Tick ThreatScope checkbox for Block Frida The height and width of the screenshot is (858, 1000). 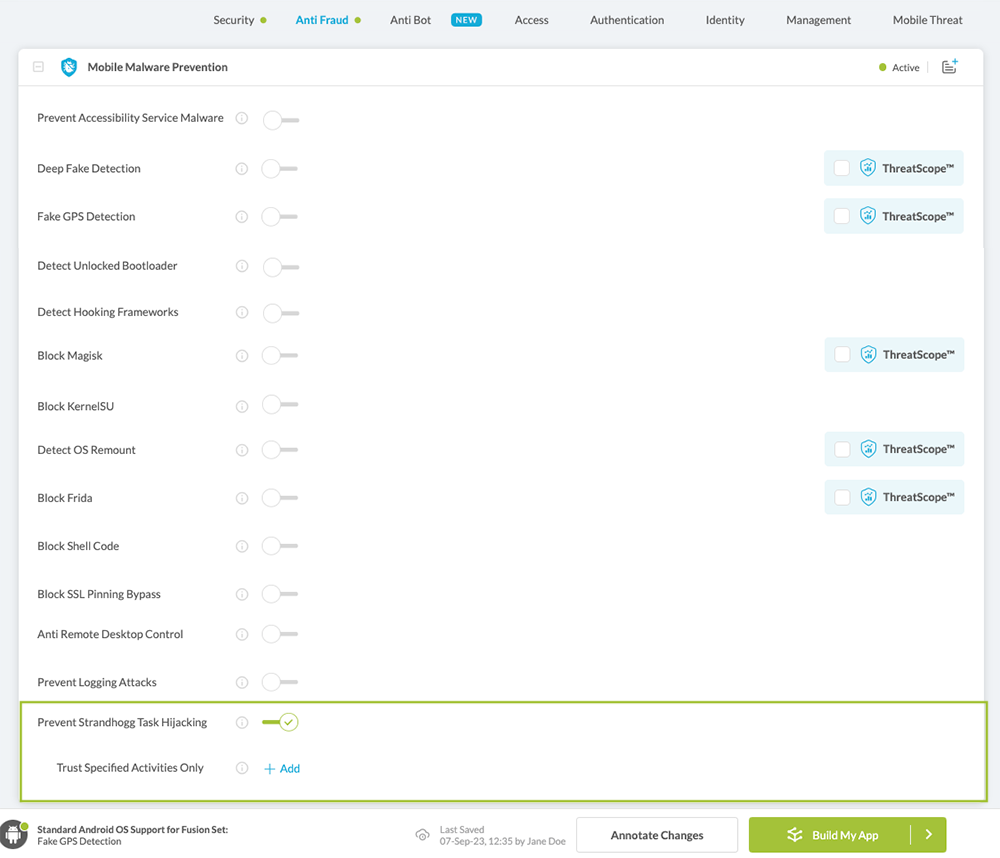pos(842,497)
